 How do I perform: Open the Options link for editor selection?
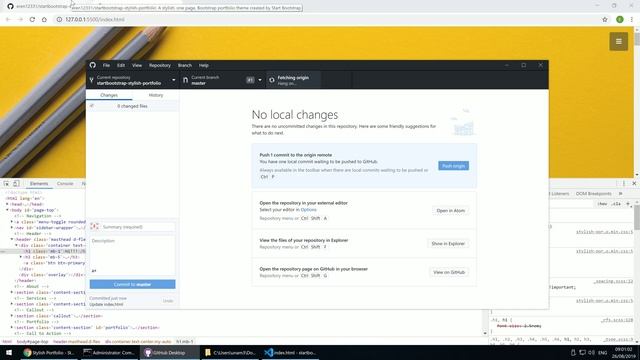coord(309,209)
